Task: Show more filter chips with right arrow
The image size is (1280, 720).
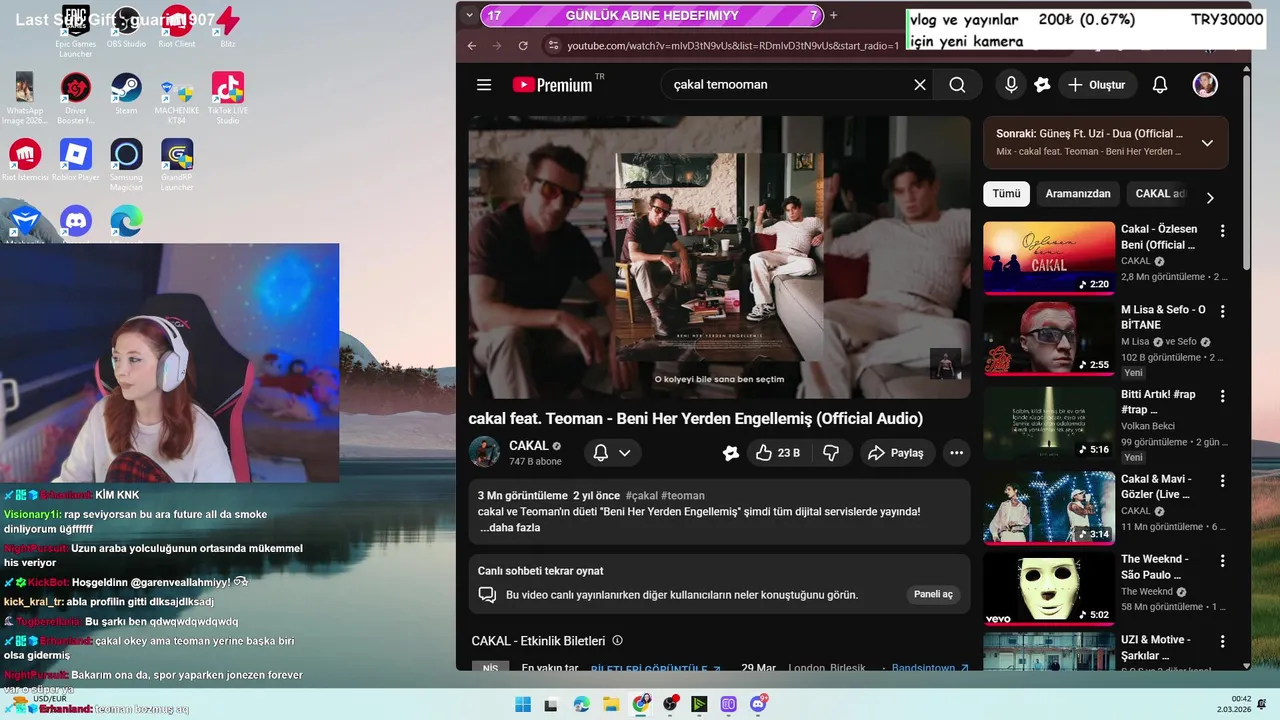Action: click(x=1210, y=197)
